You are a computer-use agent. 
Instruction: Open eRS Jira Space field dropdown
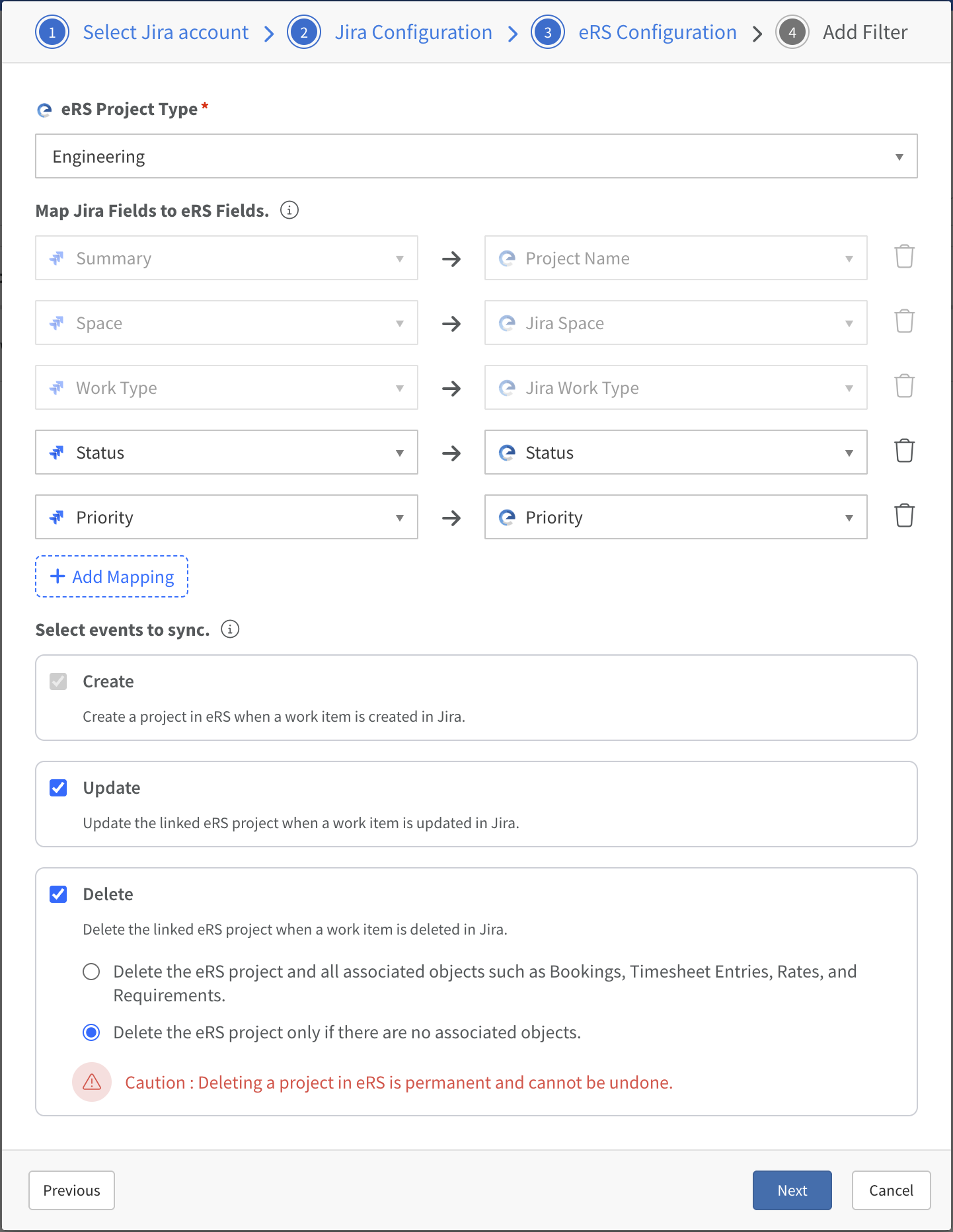click(676, 323)
